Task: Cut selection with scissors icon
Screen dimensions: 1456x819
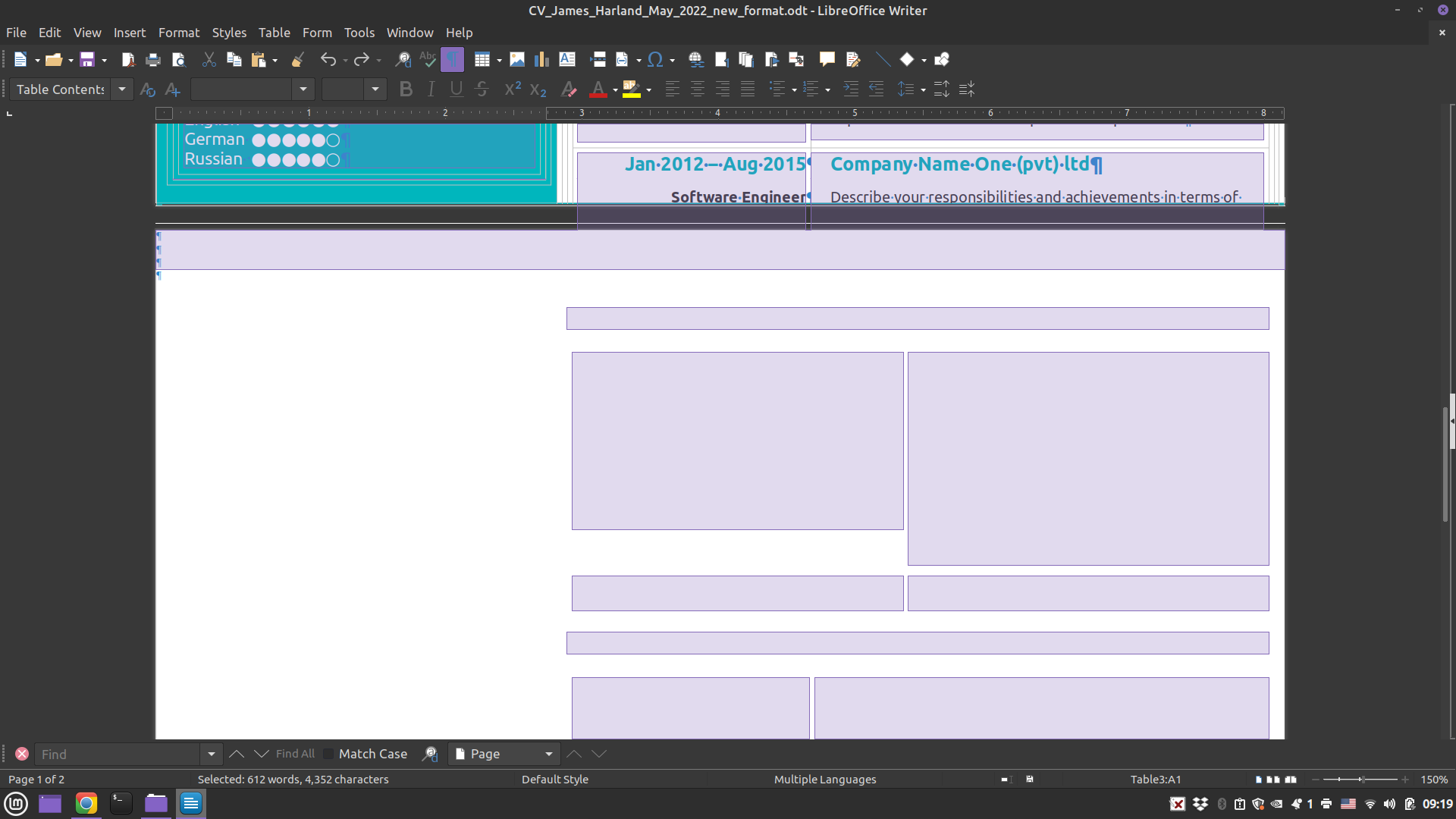Action: pyautogui.click(x=209, y=59)
